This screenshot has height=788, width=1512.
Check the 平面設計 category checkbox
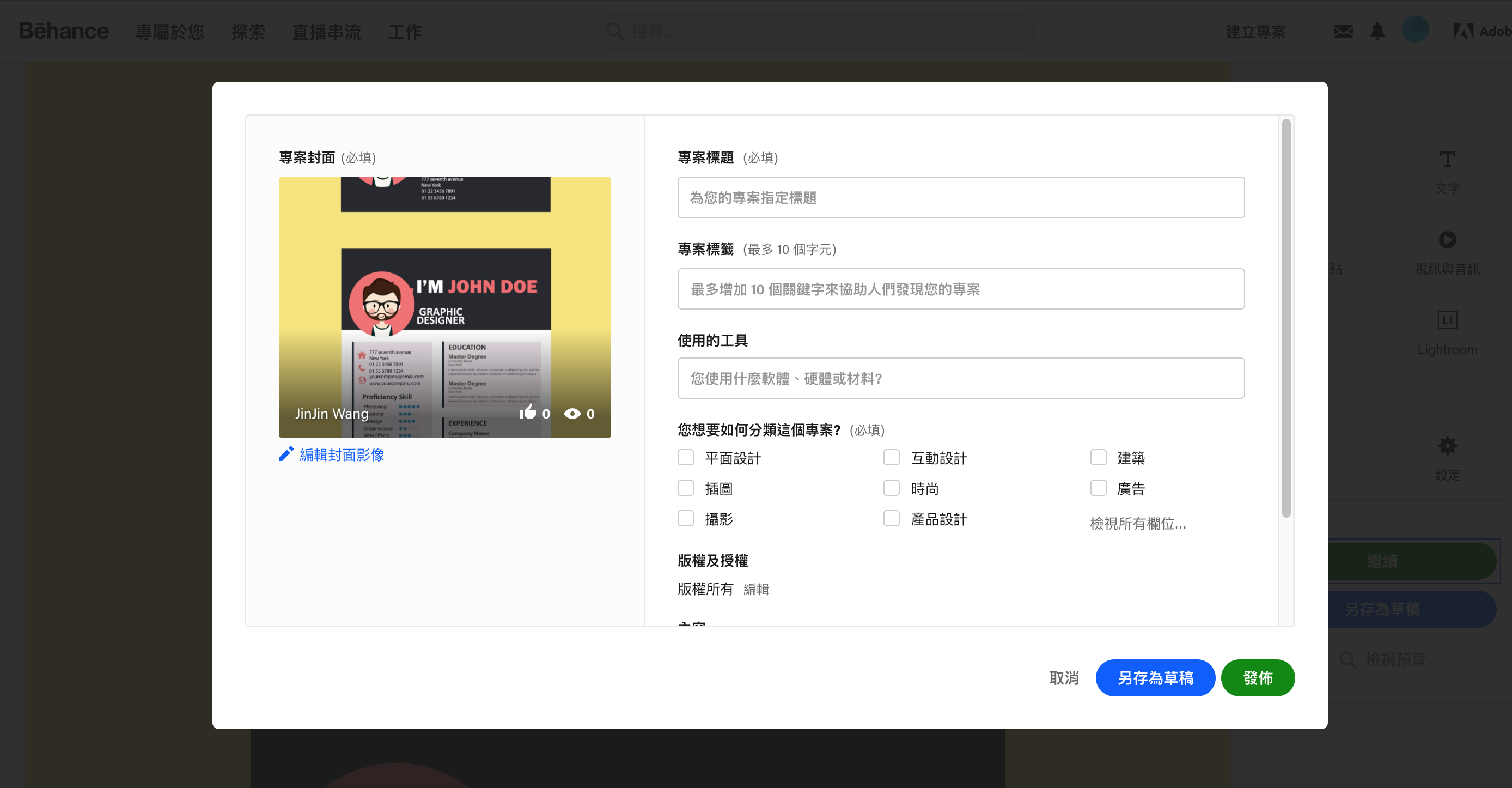coord(686,457)
